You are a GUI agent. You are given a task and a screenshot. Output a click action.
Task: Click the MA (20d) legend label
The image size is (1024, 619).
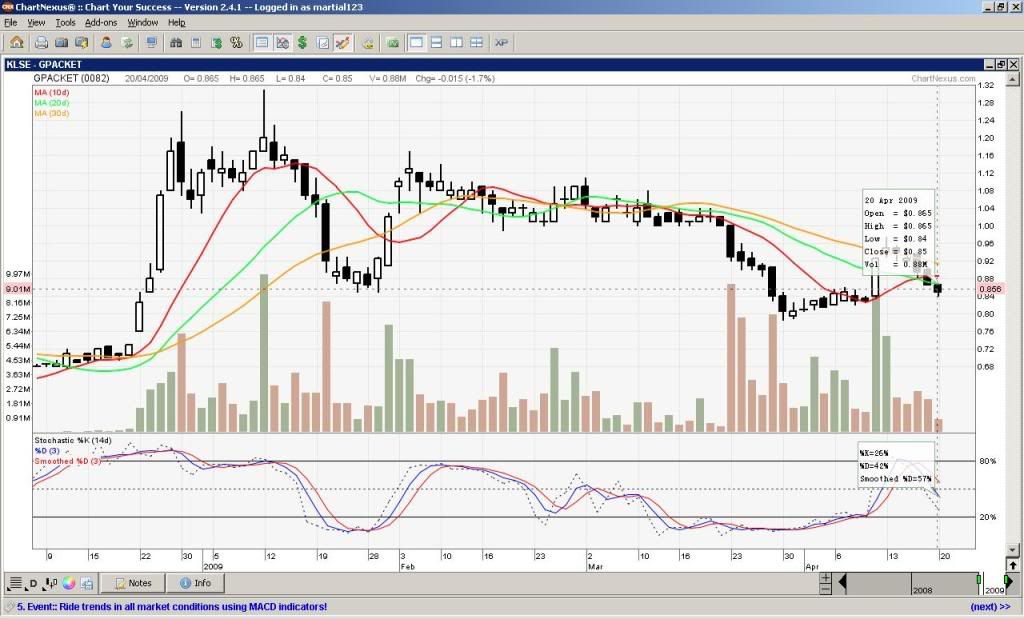coord(52,103)
